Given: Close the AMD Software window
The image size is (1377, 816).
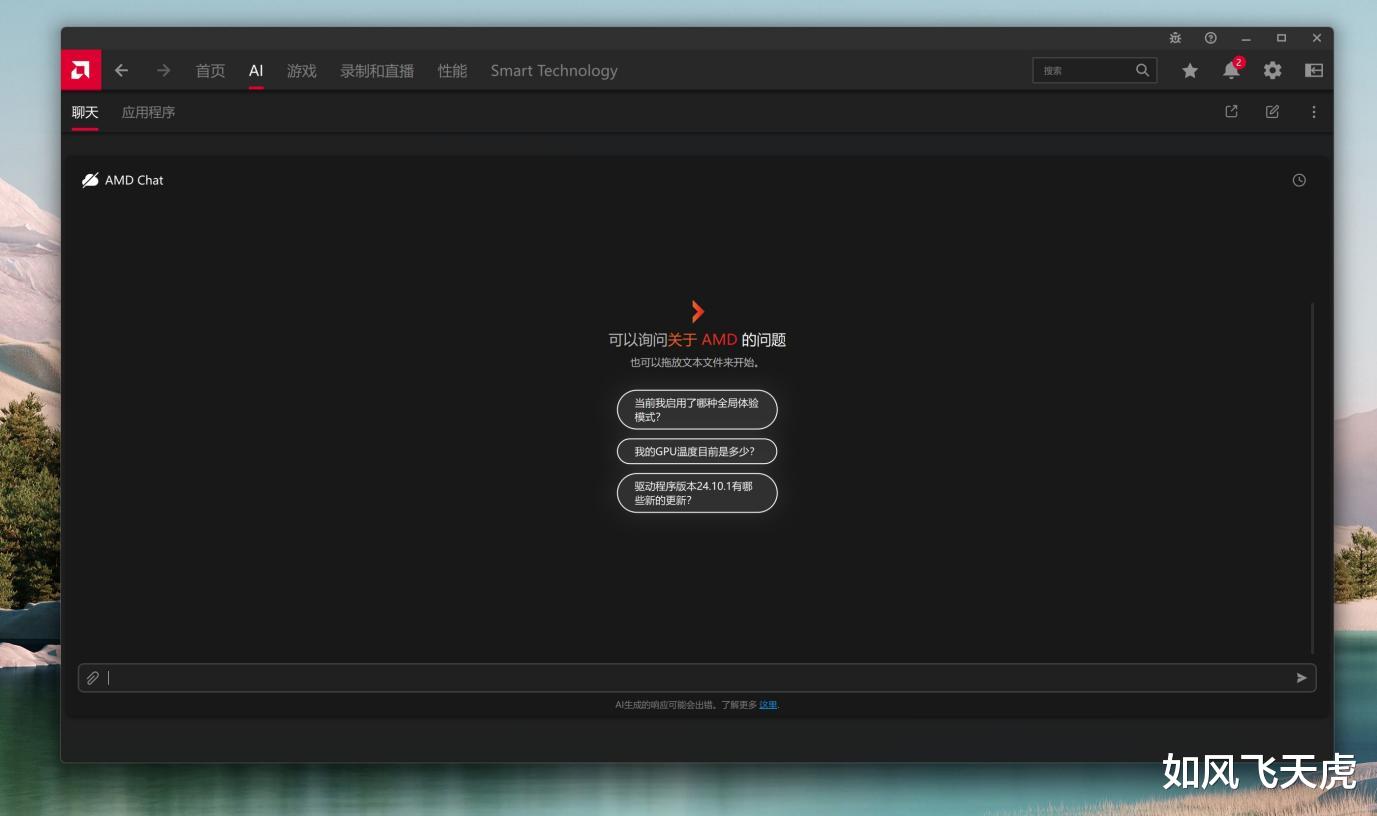Looking at the screenshot, I should pyautogui.click(x=1317, y=38).
